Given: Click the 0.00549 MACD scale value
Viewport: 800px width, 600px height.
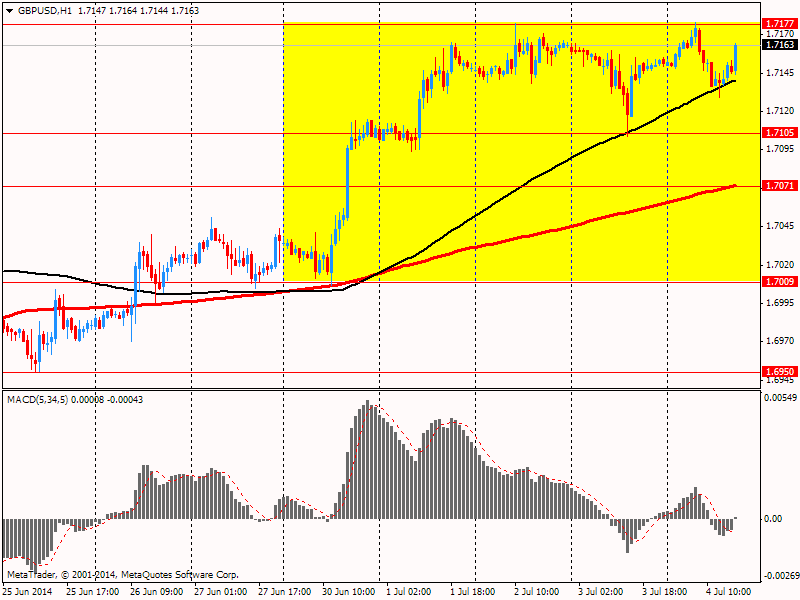Looking at the screenshot, I should click(781, 397).
